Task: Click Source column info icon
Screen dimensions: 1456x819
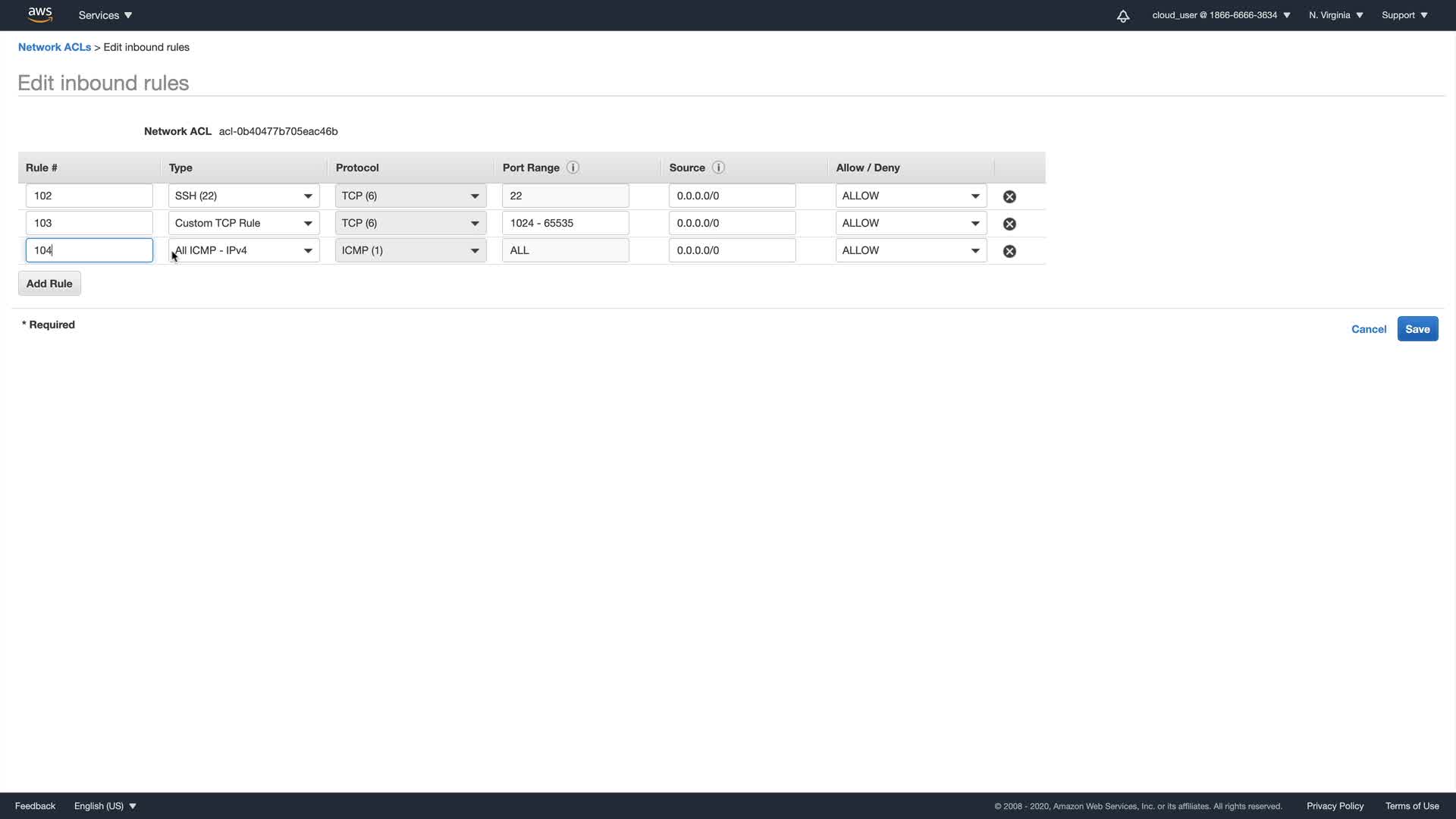Action: 718,168
